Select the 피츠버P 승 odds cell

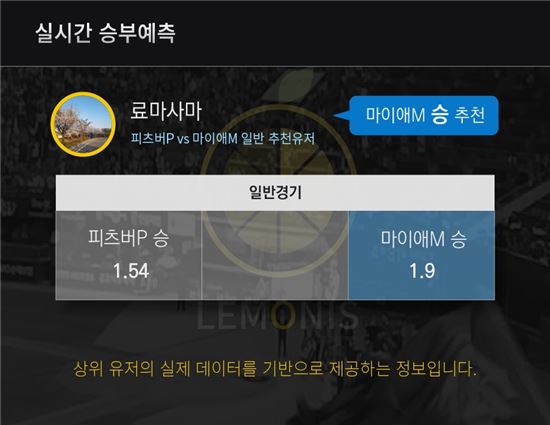click(128, 255)
